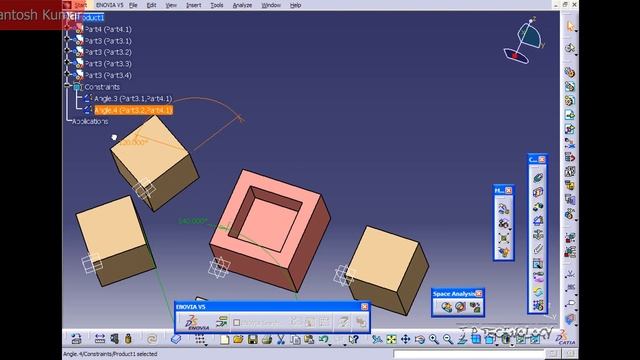The height and width of the screenshot is (360, 640).
Task: Click the 120.000° angle dimension label
Action: coord(134,142)
